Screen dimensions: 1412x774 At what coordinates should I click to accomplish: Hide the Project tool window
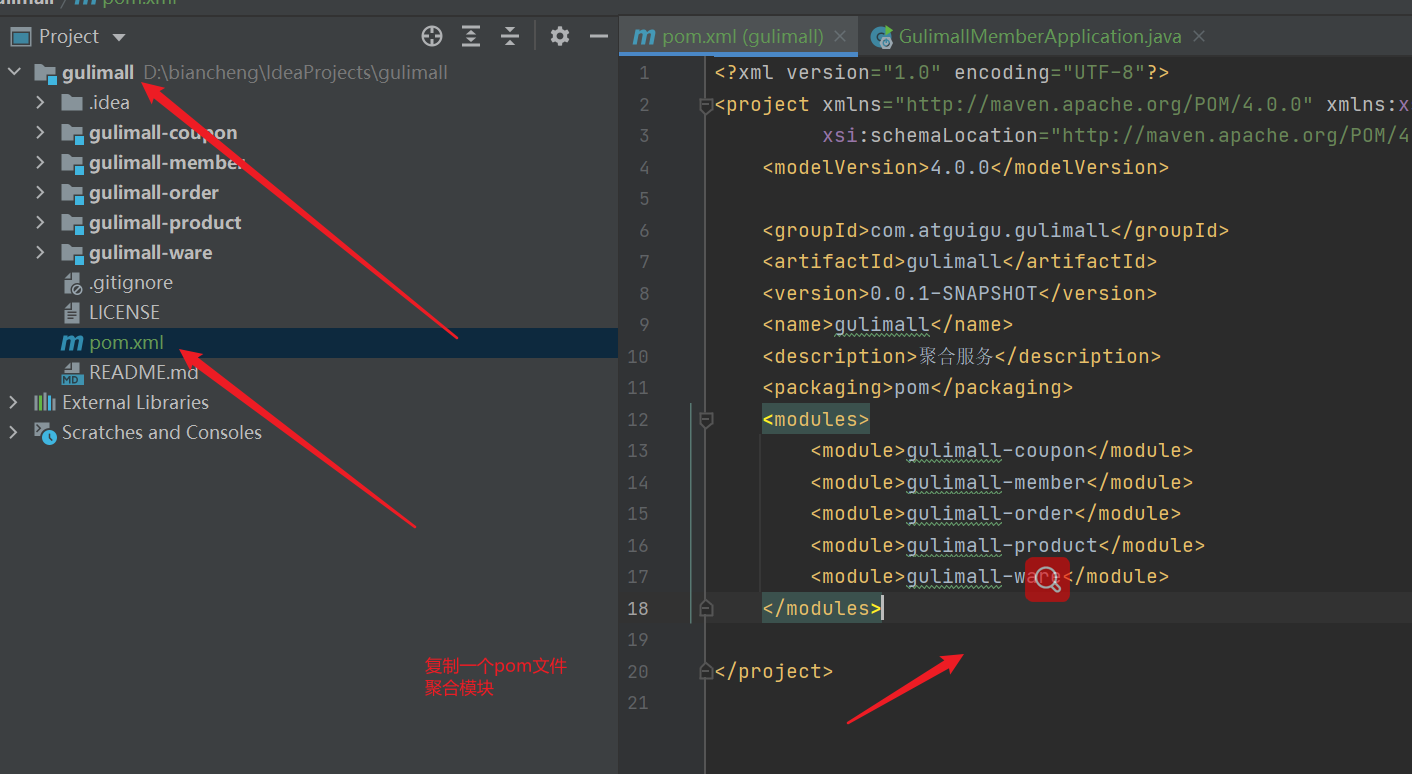click(x=599, y=36)
